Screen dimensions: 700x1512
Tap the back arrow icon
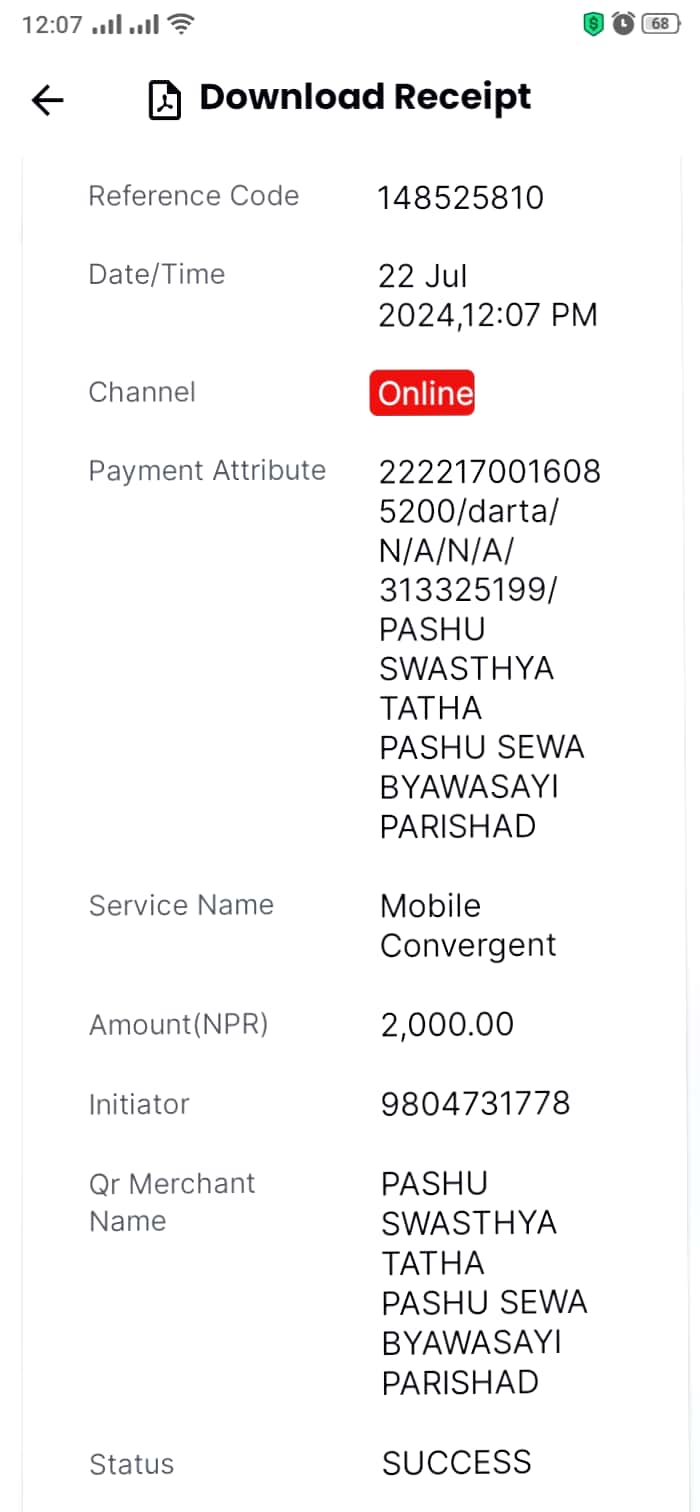pyautogui.click(x=47, y=99)
